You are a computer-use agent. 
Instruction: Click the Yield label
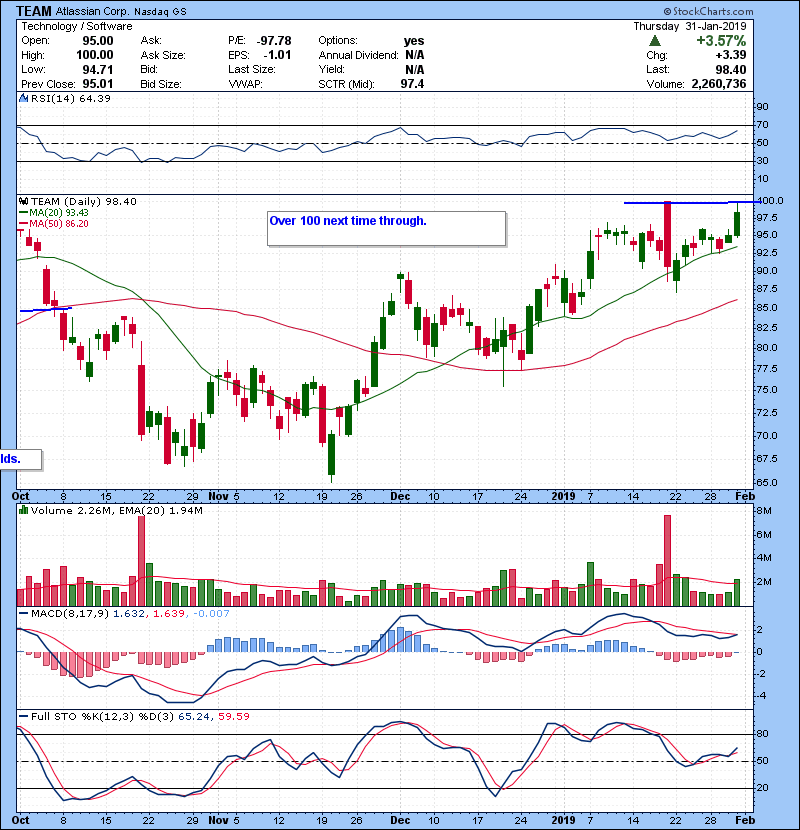pos(331,69)
